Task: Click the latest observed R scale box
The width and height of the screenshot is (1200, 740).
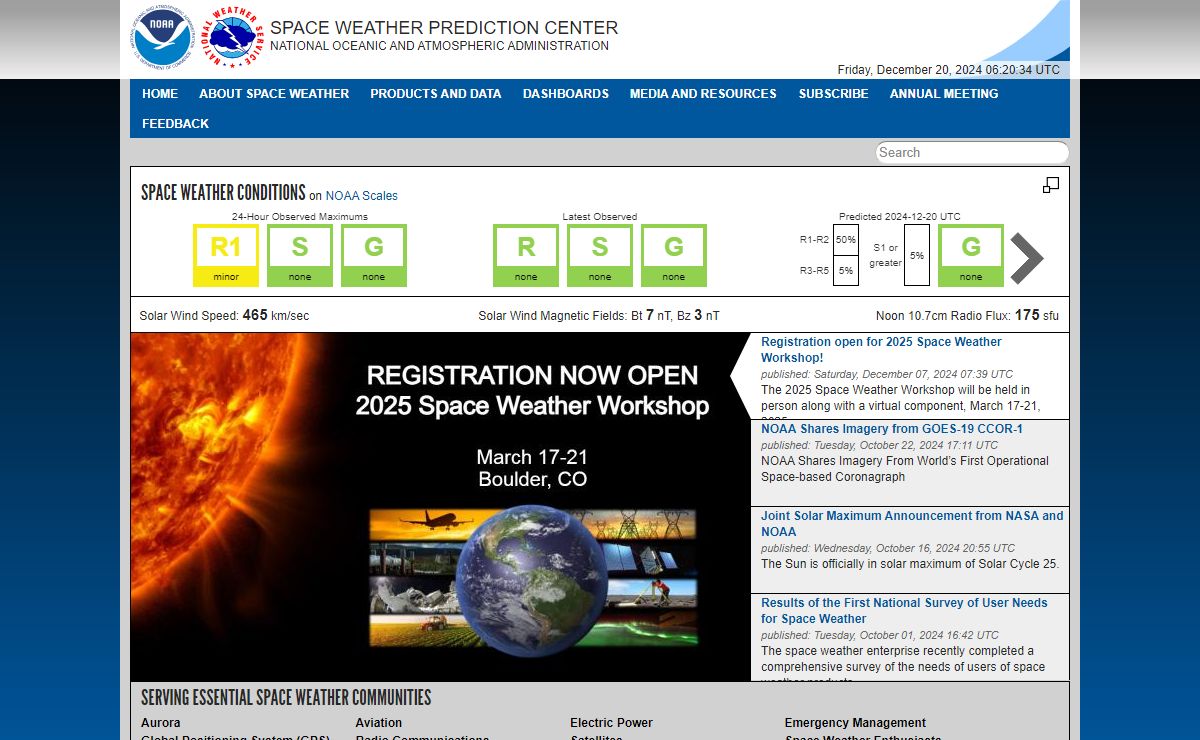Action: pyautogui.click(x=526, y=255)
